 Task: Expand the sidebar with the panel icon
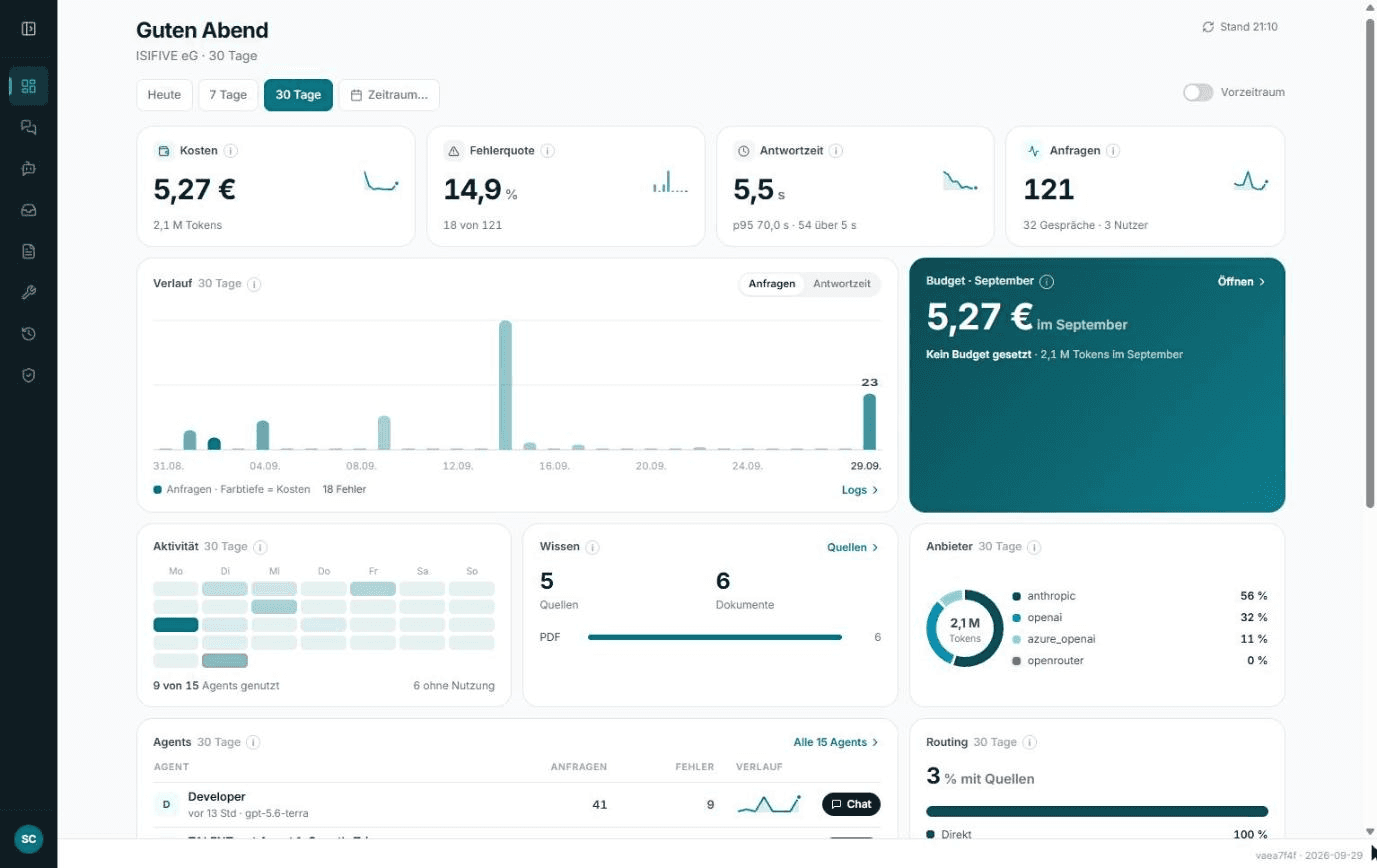click(x=28, y=29)
